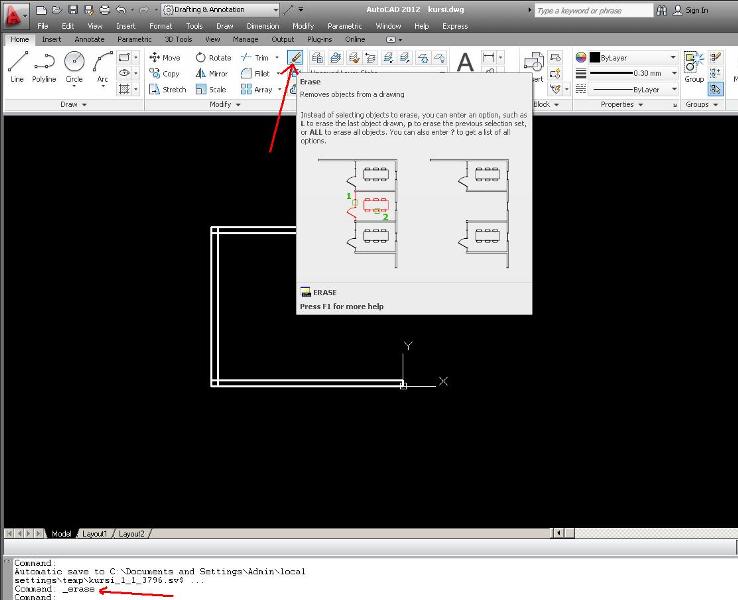Select the Polyline tool

click(x=44, y=66)
